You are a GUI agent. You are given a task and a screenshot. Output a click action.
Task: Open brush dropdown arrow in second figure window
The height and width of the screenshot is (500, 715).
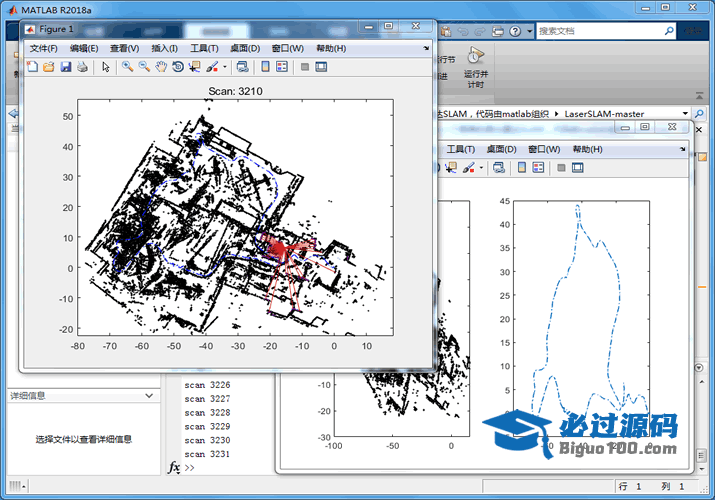click(481, 168)
